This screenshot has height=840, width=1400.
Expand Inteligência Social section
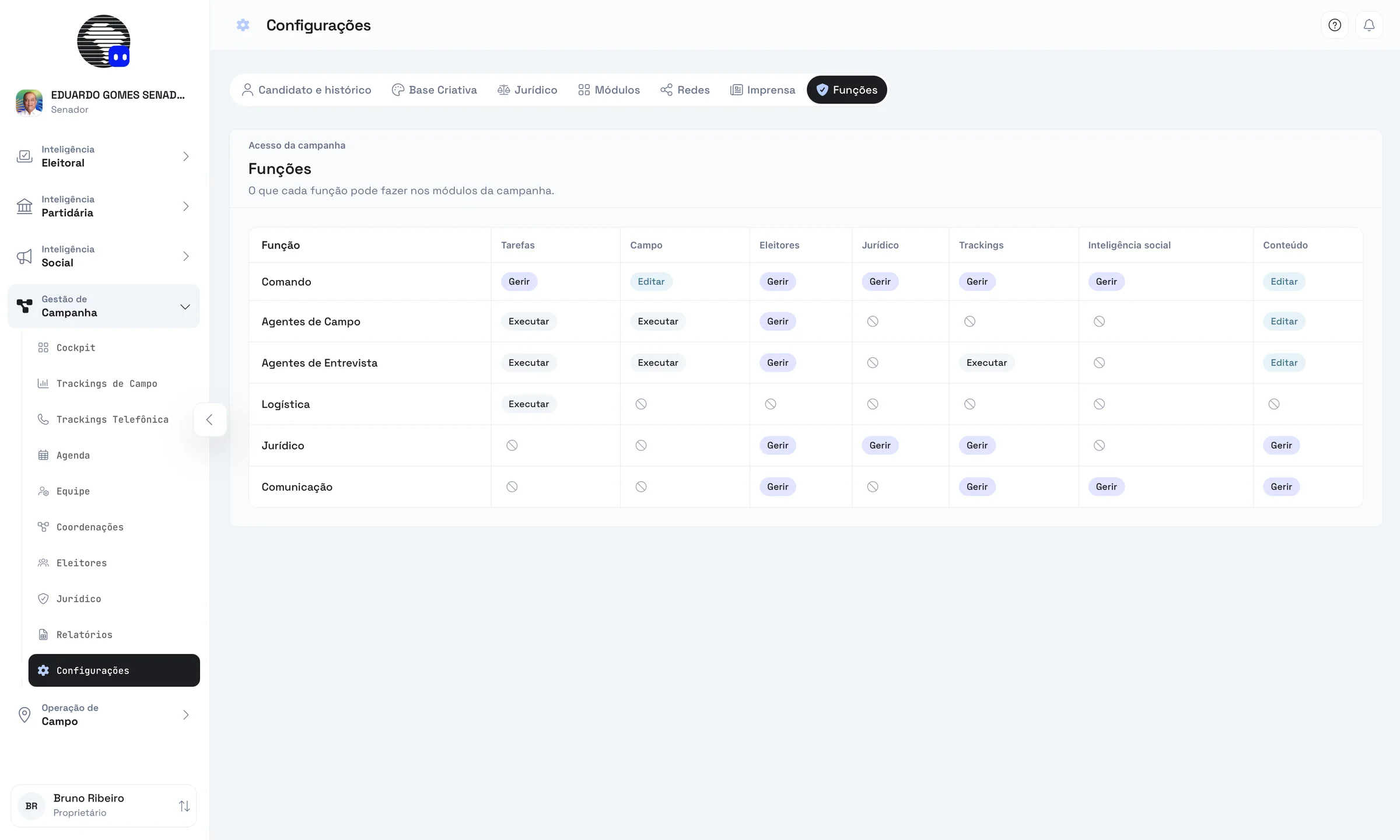click(104, 256)
